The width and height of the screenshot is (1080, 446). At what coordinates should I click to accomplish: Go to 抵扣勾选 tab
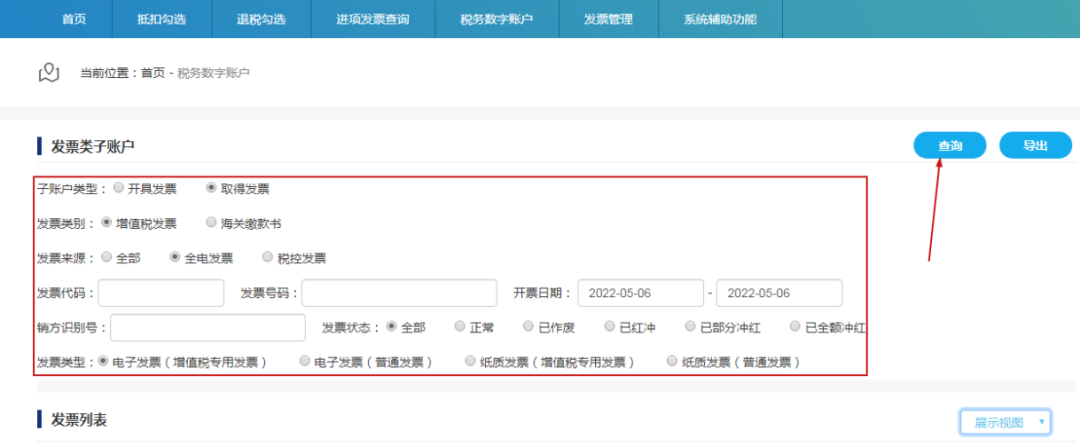[161, 19]
